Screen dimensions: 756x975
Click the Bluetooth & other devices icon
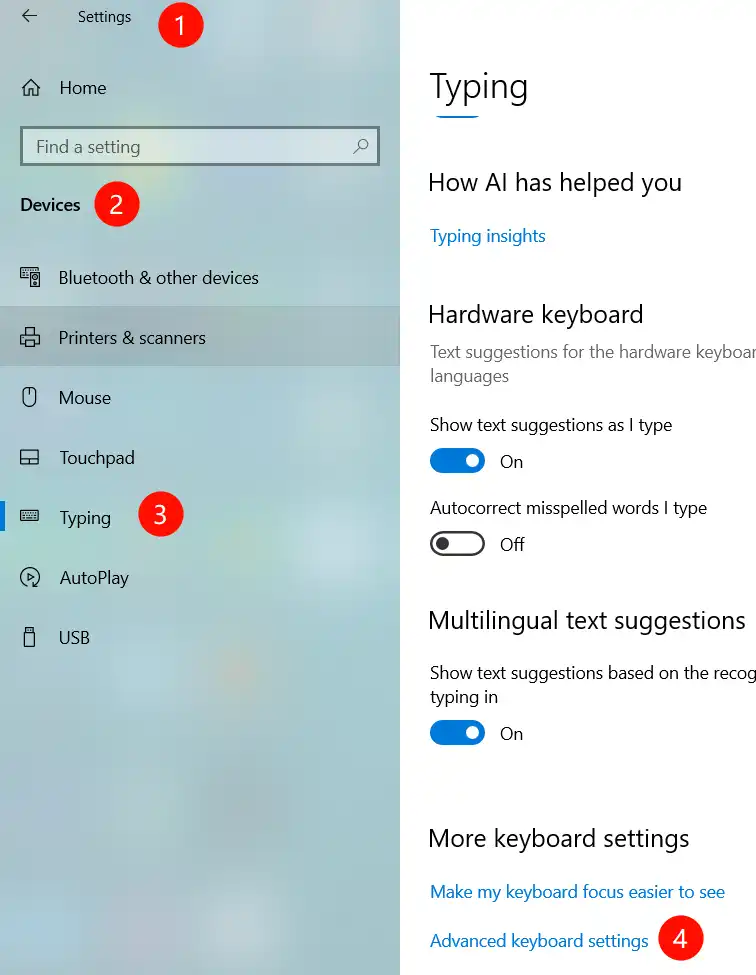point(30,278)
